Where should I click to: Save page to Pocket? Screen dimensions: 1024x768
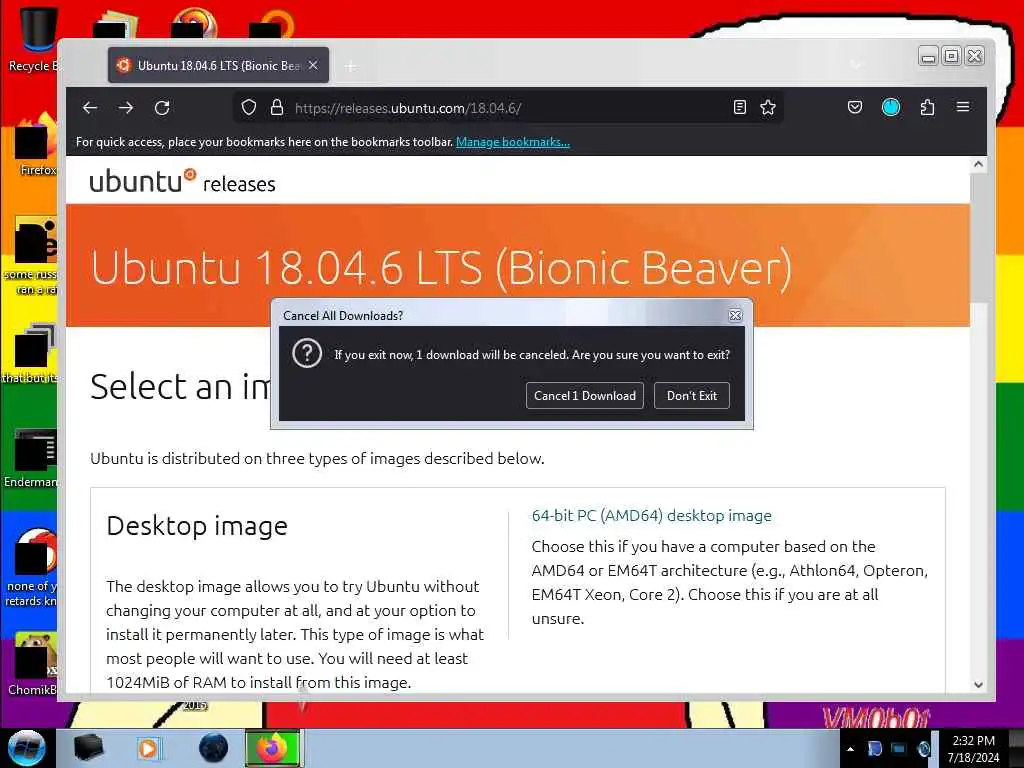(x=855, y=108)
